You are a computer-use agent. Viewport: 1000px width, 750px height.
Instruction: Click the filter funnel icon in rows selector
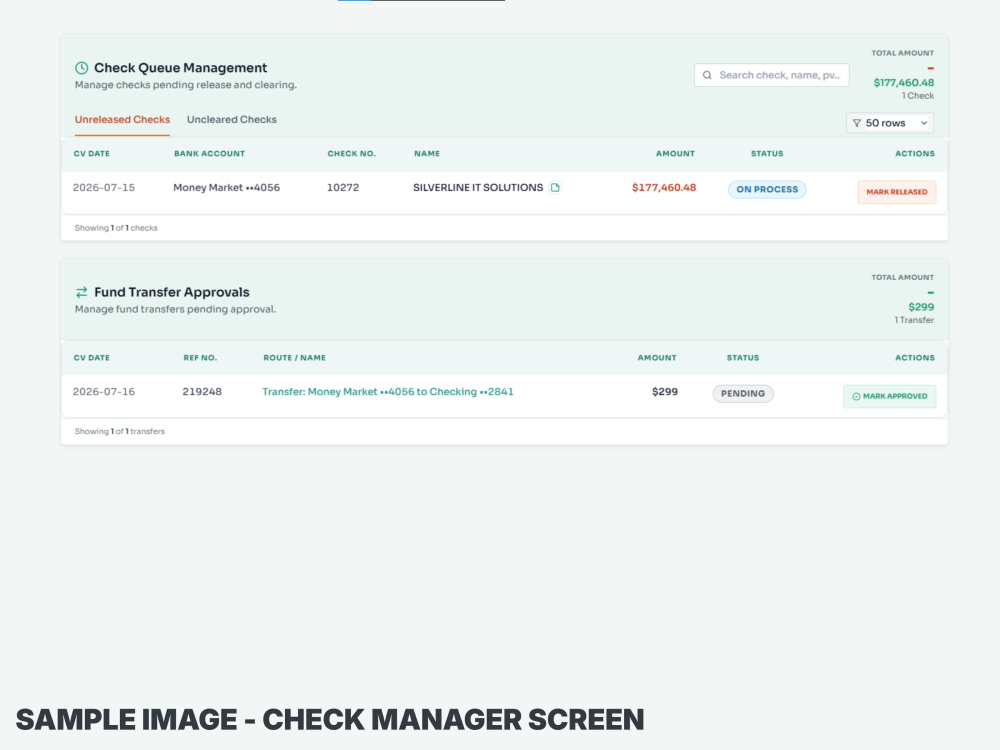pos(857,123)
